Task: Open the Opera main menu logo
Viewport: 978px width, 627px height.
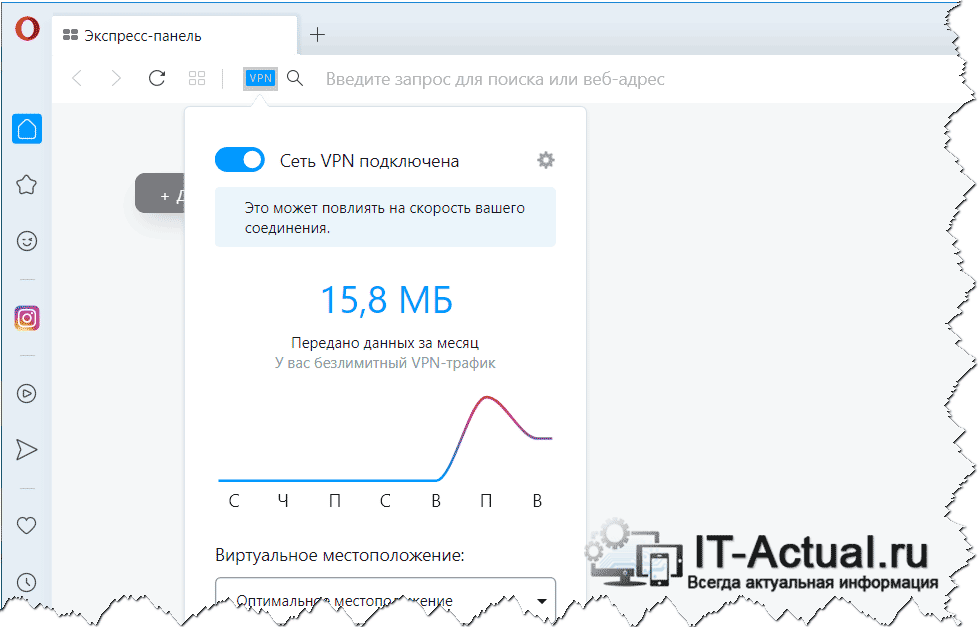Action: point(27,29)
